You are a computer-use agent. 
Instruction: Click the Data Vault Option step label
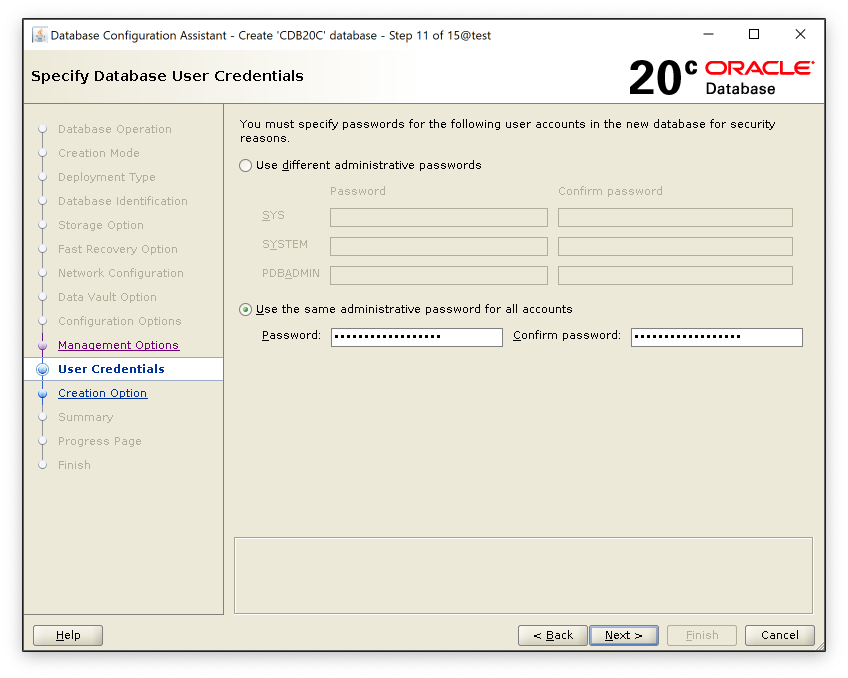pyautogui.click(x=107, y=297)
